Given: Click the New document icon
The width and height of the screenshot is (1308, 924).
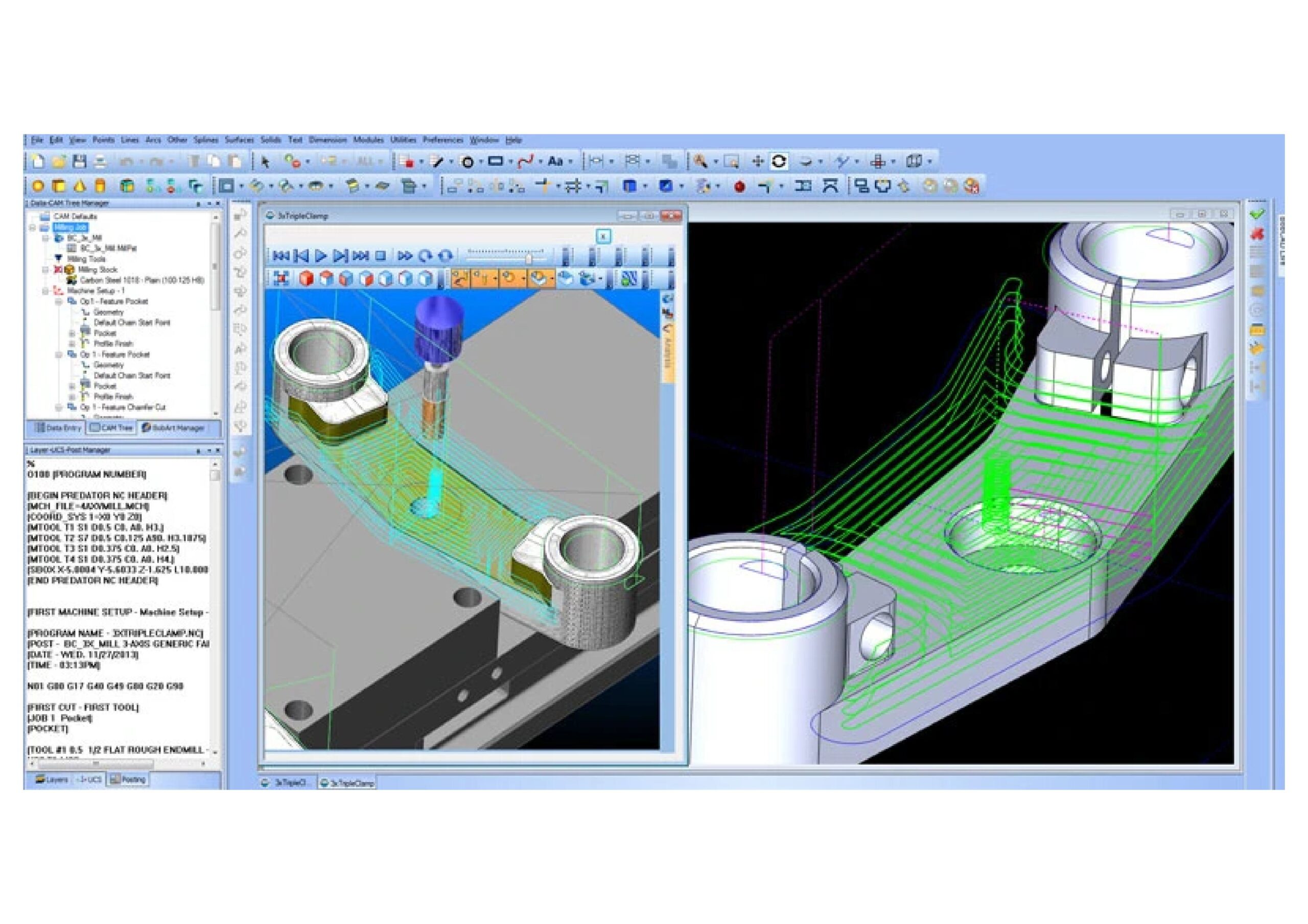Looking at the screenshot, I should click(x=38, y=162).
